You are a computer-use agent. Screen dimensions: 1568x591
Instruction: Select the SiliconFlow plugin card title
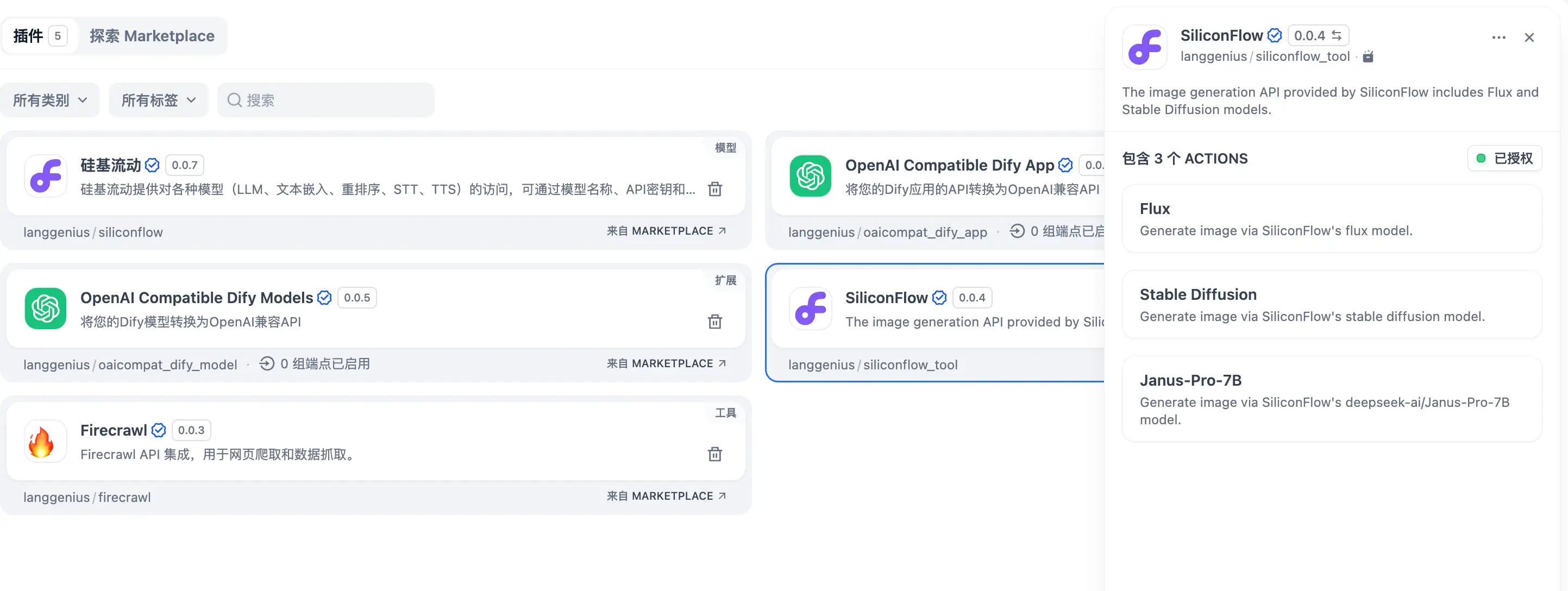[x=886, y=298]
